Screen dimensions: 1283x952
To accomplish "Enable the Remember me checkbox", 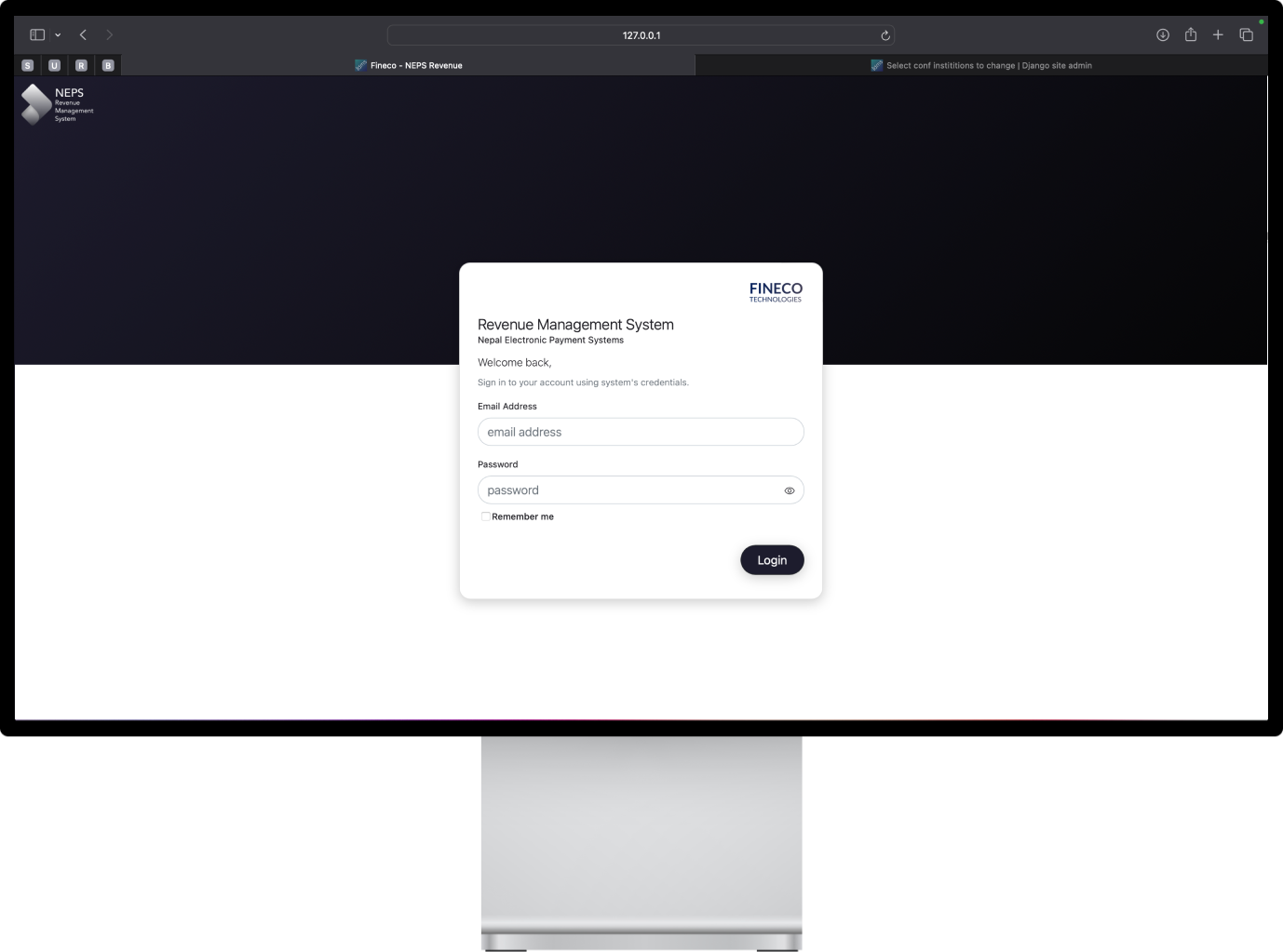I will (485, 516).
